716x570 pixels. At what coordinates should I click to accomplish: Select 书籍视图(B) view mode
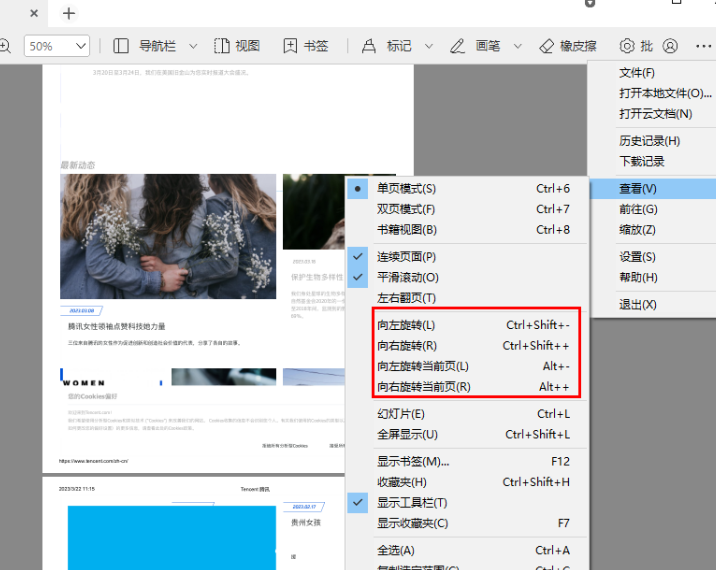467,230
